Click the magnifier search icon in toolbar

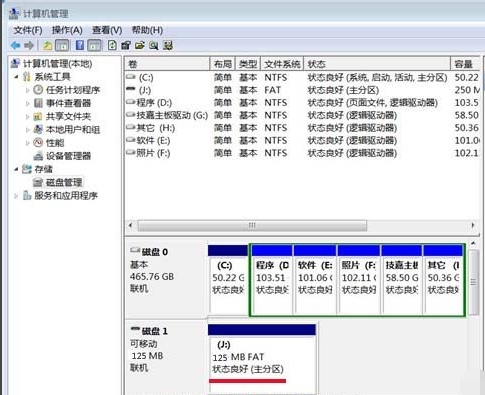click(154, 45)
